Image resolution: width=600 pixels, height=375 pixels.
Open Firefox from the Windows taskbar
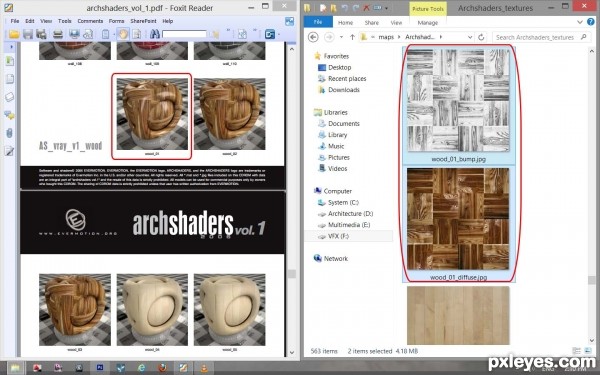click(163, 368)
